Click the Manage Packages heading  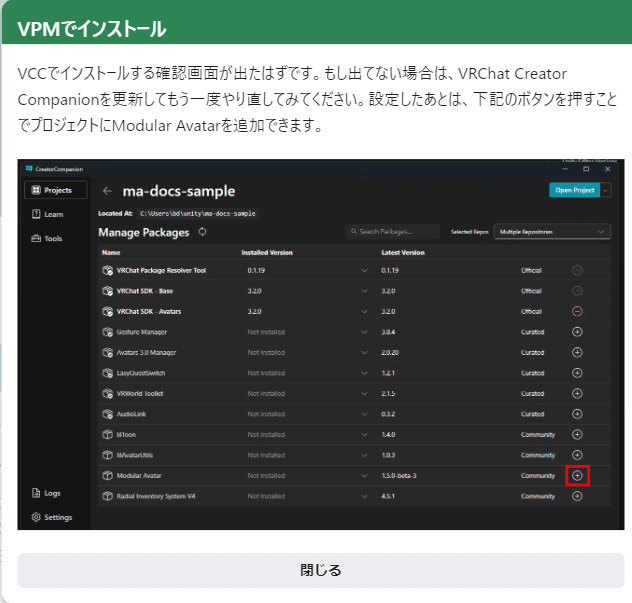tap(143, 232)
